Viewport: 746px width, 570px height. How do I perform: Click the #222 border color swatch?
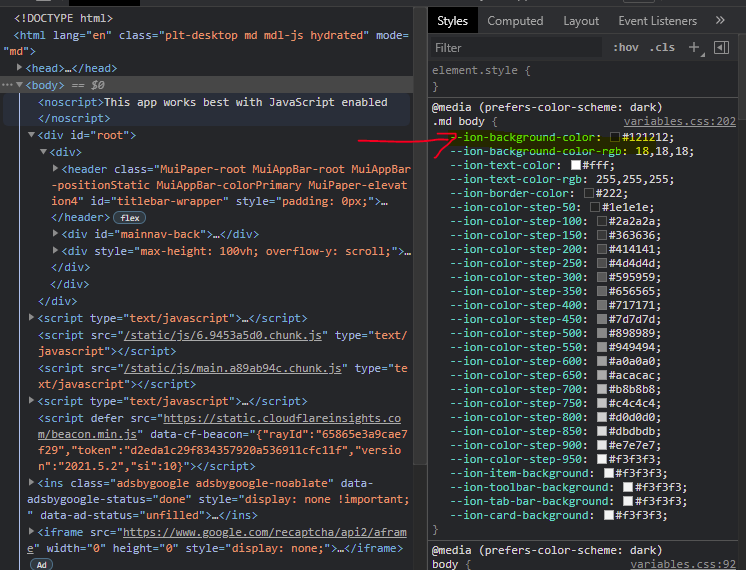(589, 194)
